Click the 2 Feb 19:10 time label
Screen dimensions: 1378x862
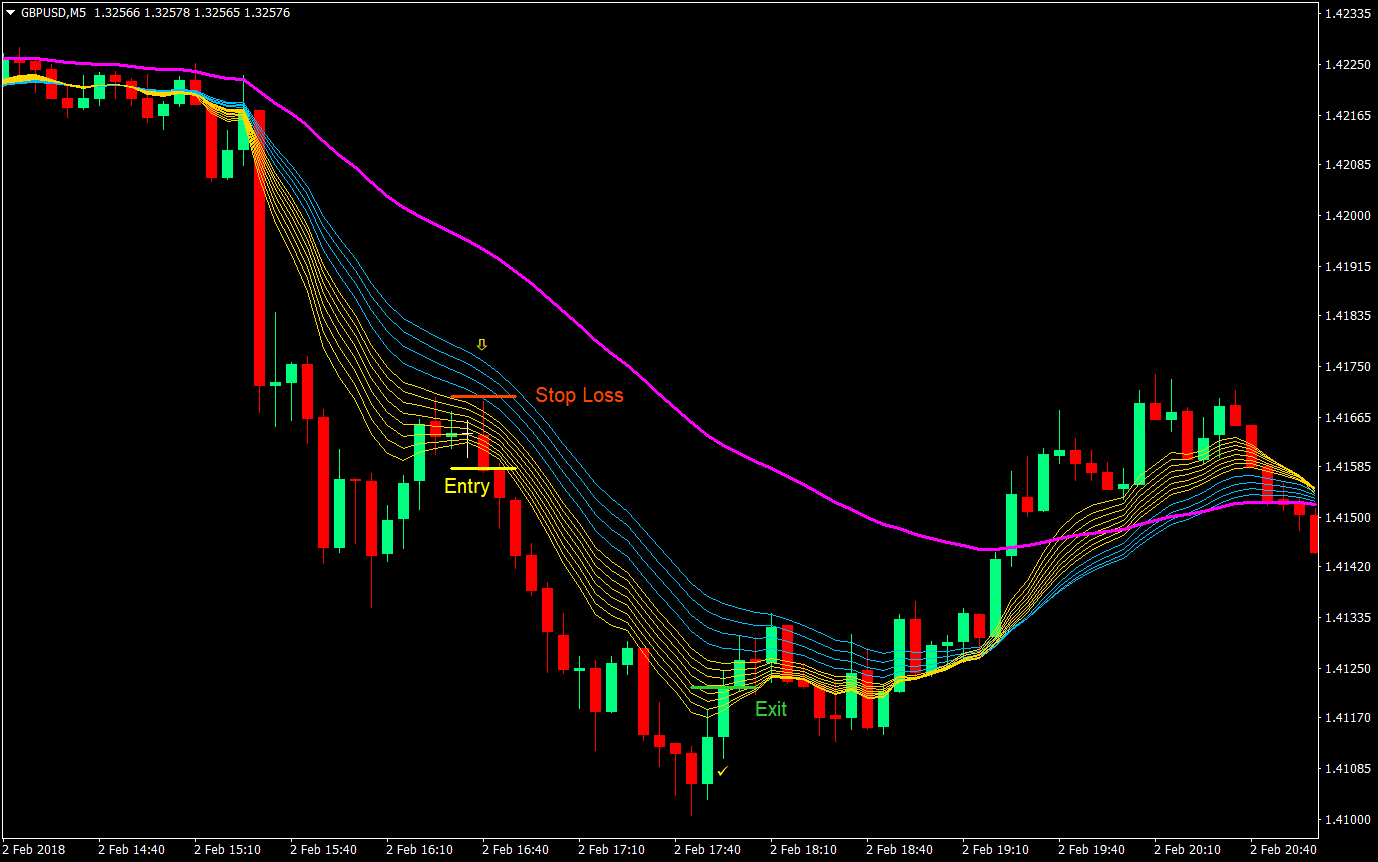pos(996,850)
